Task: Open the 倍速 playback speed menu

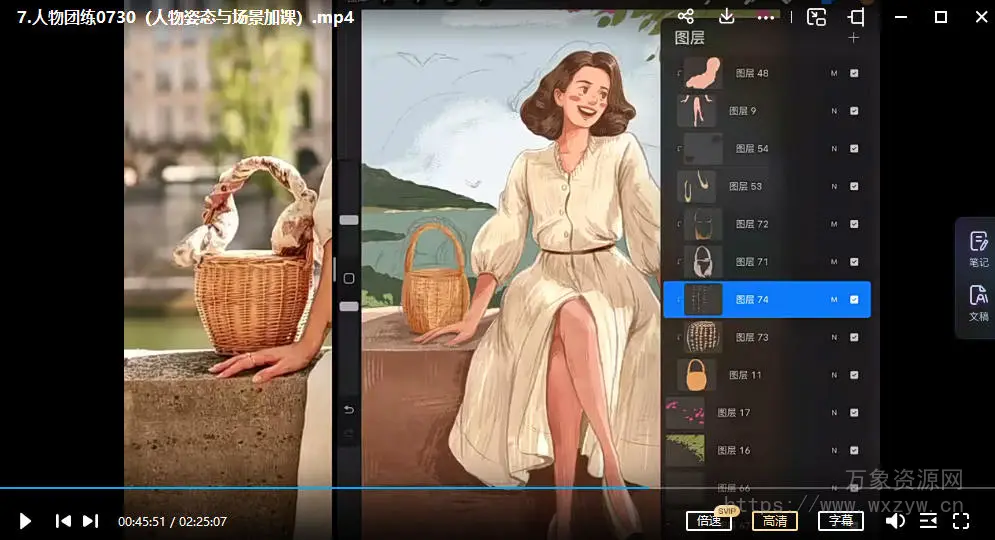Action: point(709,521)
